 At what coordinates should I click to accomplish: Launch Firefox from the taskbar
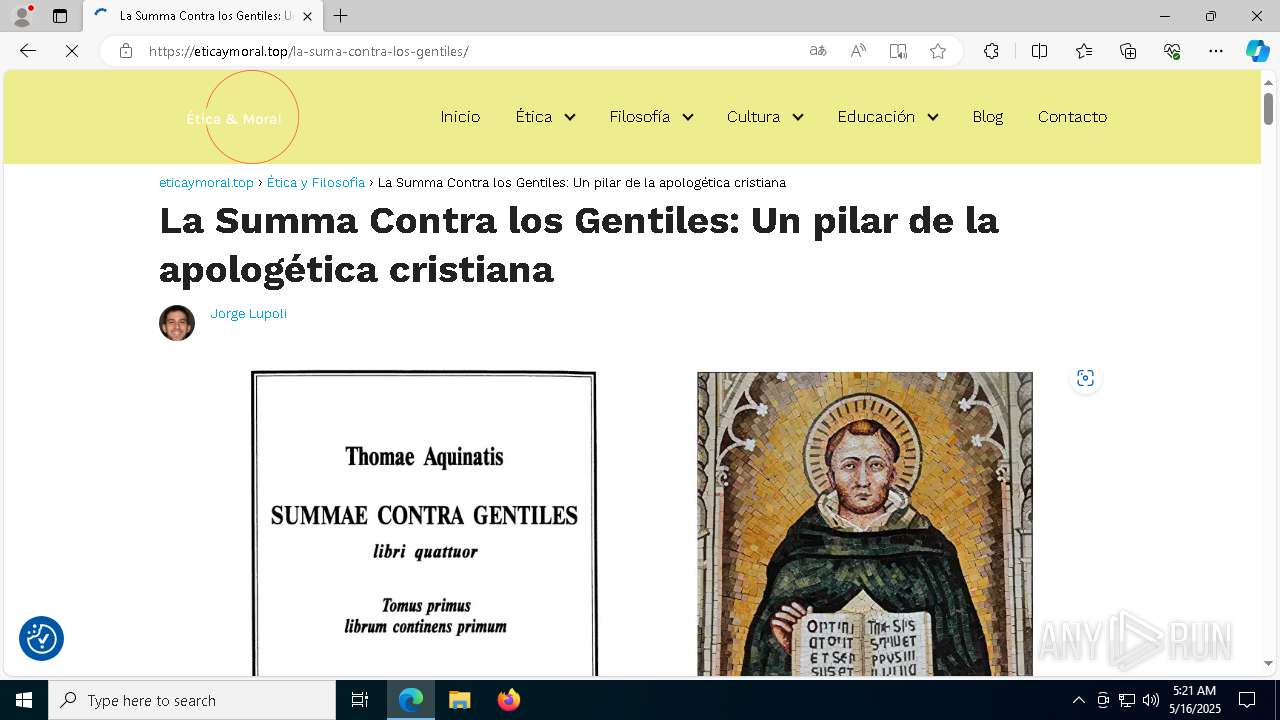(509, 700)
